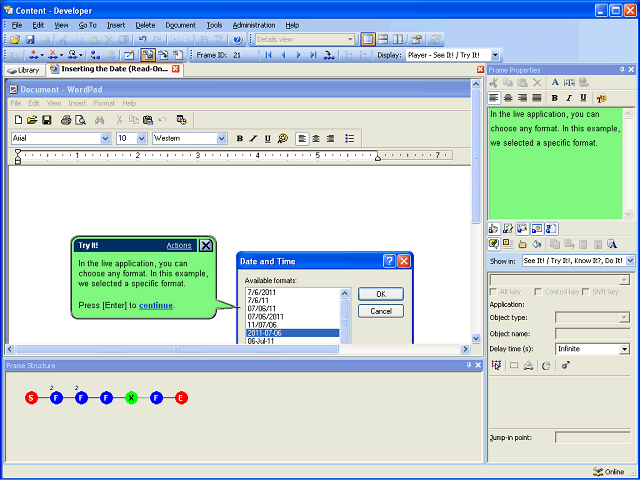Open the Show in dropdown
Screen dimensions: 640x480
click(x=630, y=260)
